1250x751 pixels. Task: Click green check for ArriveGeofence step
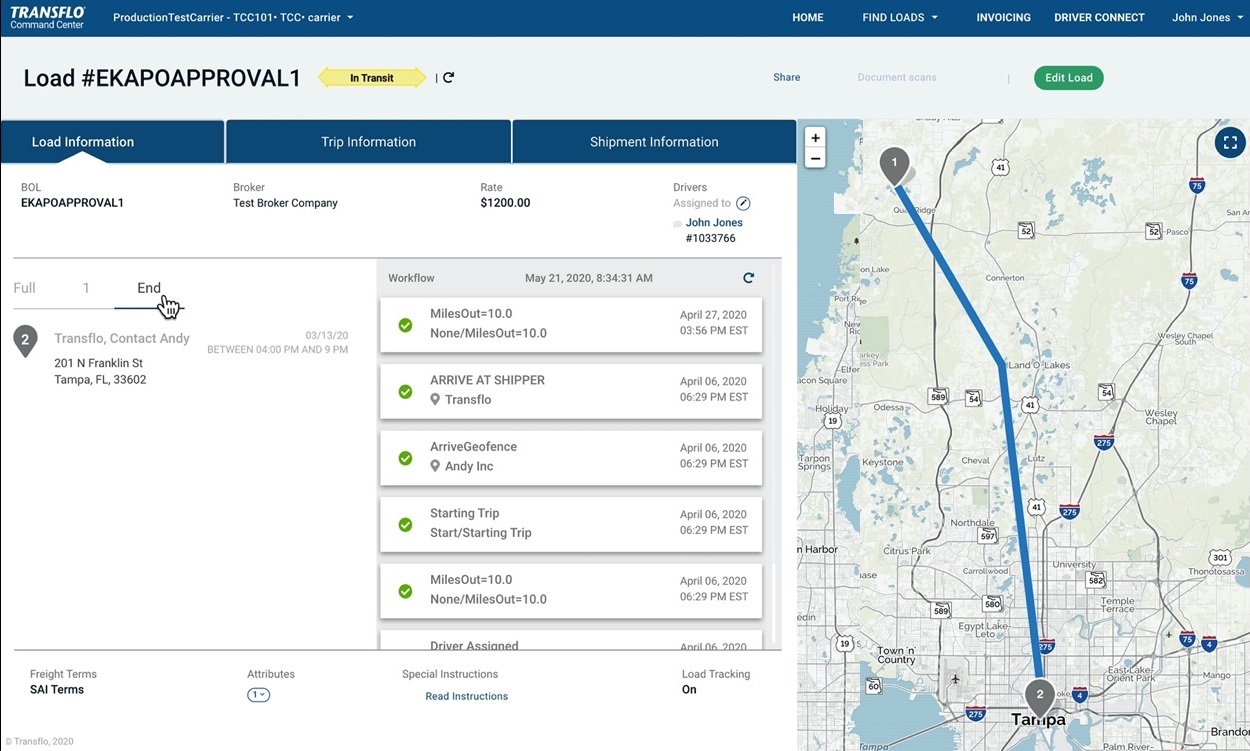[405, 458]
